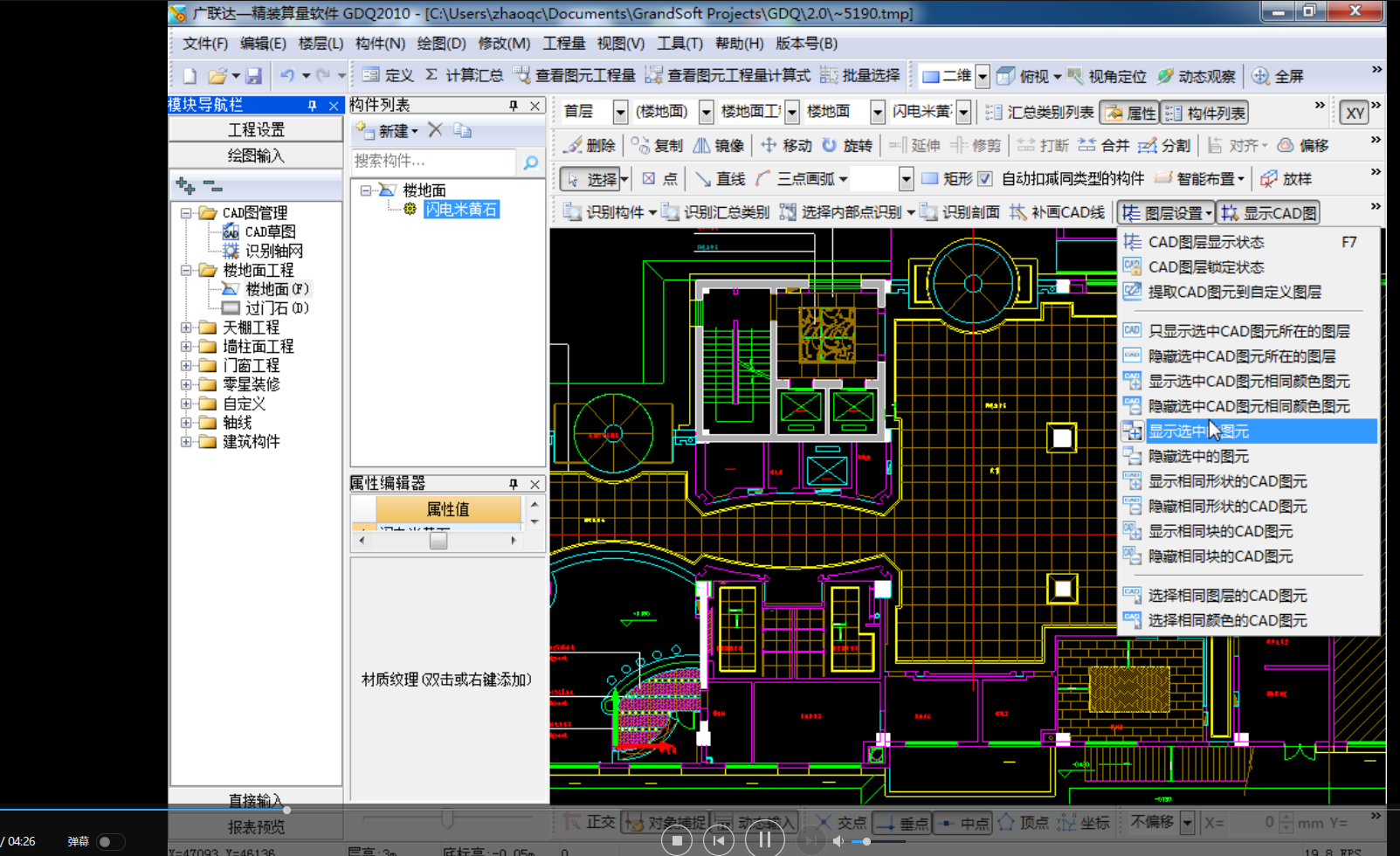Click 旋转 rotate tool
The width and height of the screenshot is (1400, 856).
[847, 145]
